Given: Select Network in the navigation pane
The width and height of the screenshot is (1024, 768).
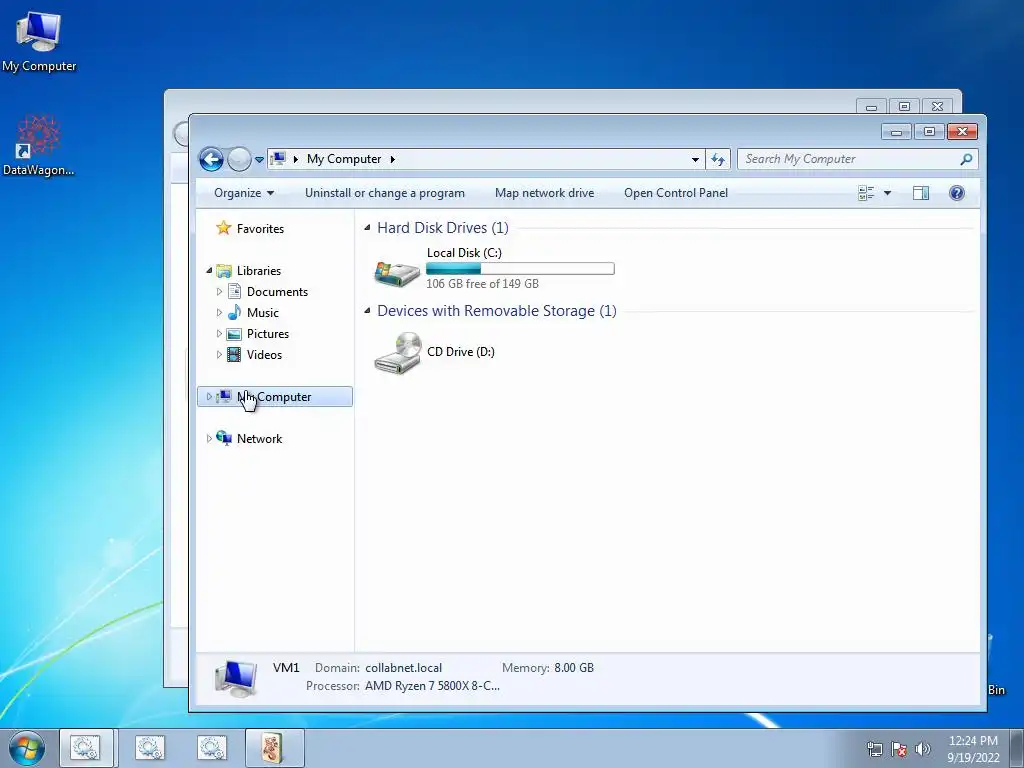Looking at the screenshot, I should (x=259, y=438).
